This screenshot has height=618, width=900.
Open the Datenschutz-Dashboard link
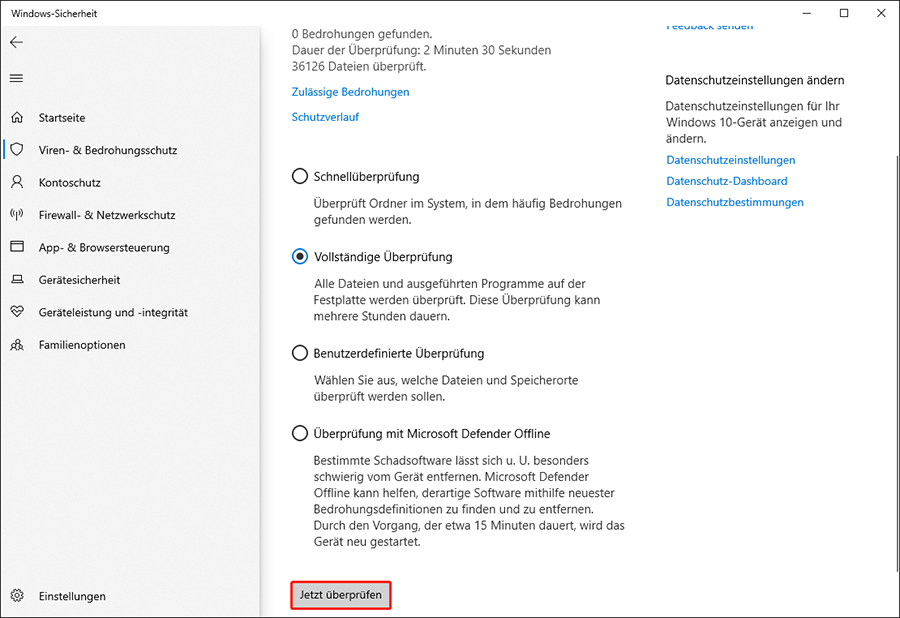(727, 181)
